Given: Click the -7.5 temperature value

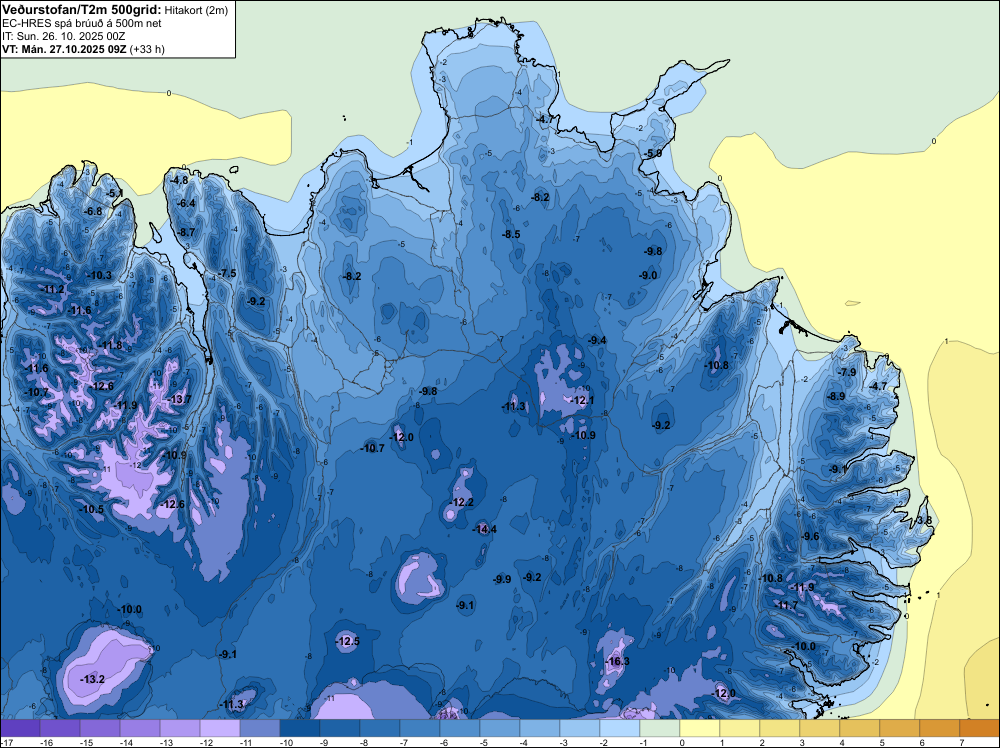Looking at the screenshot, I should (227, 274).
